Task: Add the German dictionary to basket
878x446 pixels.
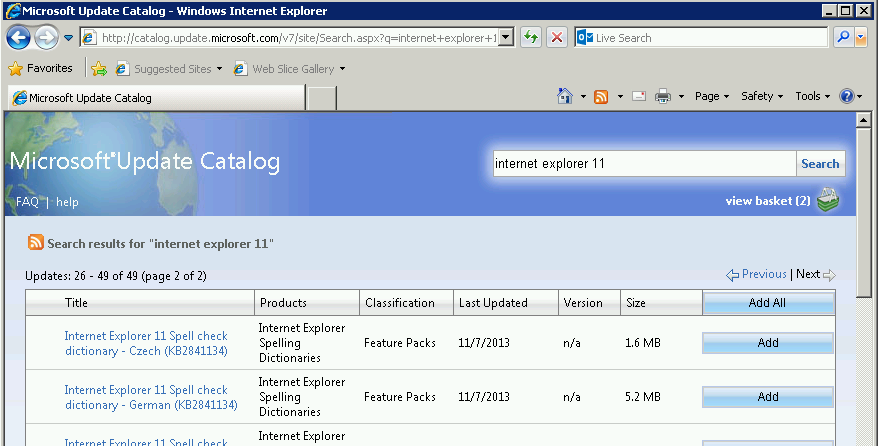Action: 768,397
